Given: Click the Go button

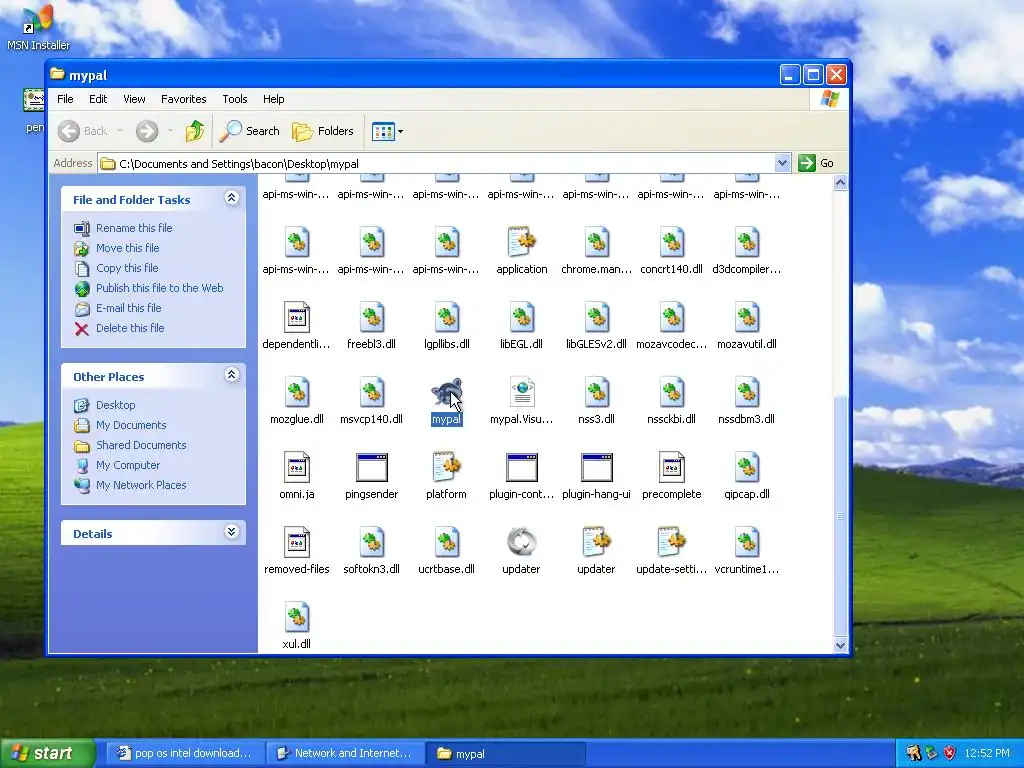Looking at the screenshot, I should [x=816, y=163].
